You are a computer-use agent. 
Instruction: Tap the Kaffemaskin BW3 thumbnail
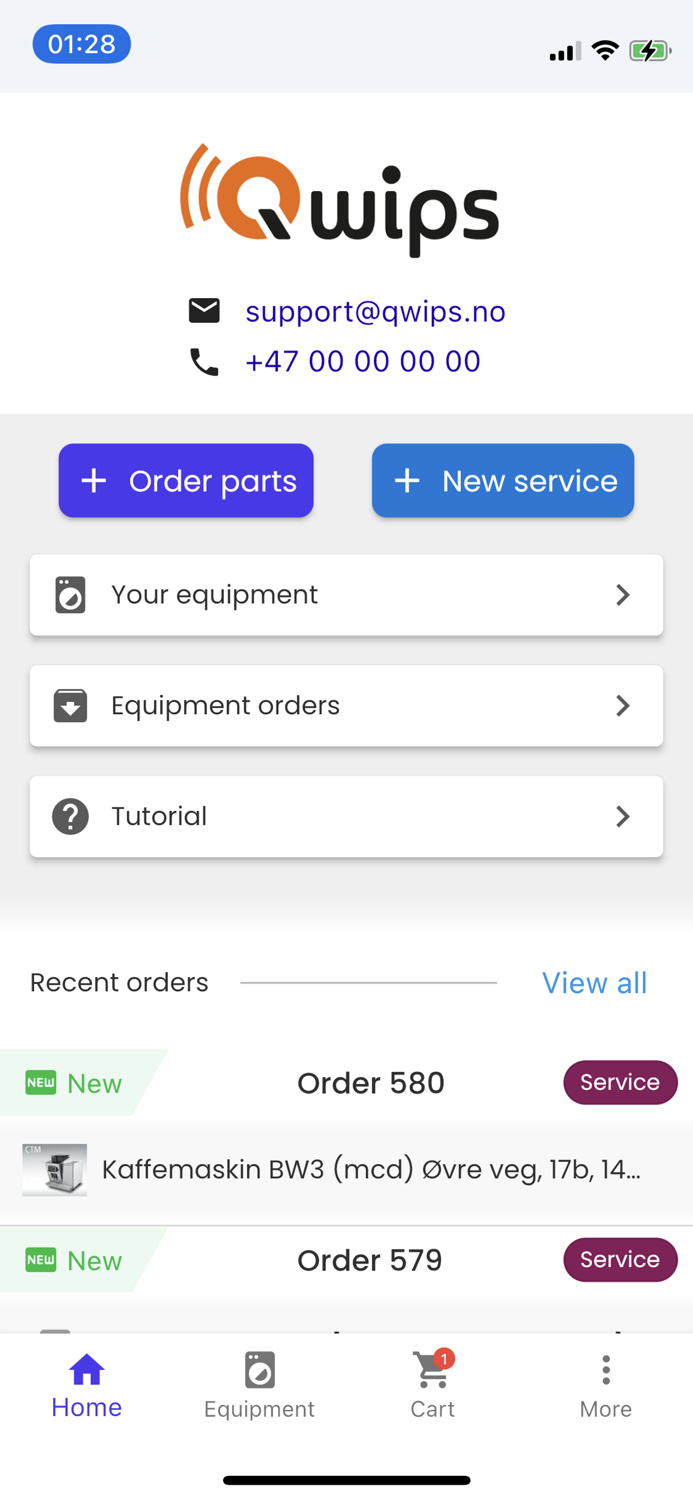pos(54,1169)
